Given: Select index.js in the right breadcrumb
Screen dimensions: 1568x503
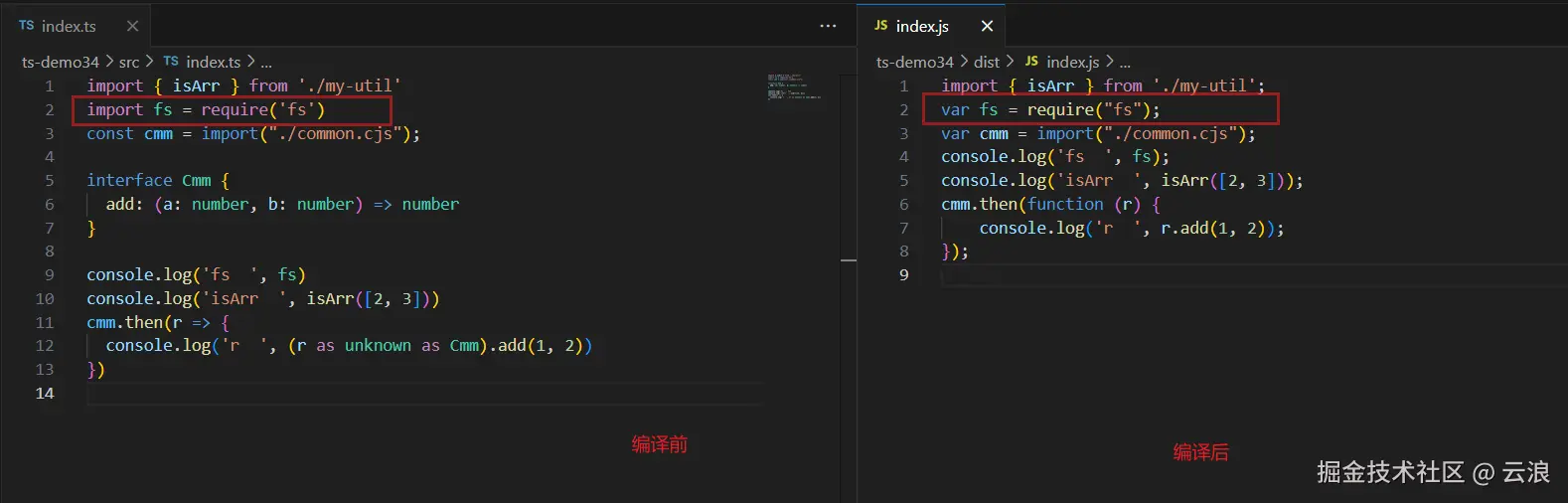Looking at the screenshot, I should (x=1072, y=62).
